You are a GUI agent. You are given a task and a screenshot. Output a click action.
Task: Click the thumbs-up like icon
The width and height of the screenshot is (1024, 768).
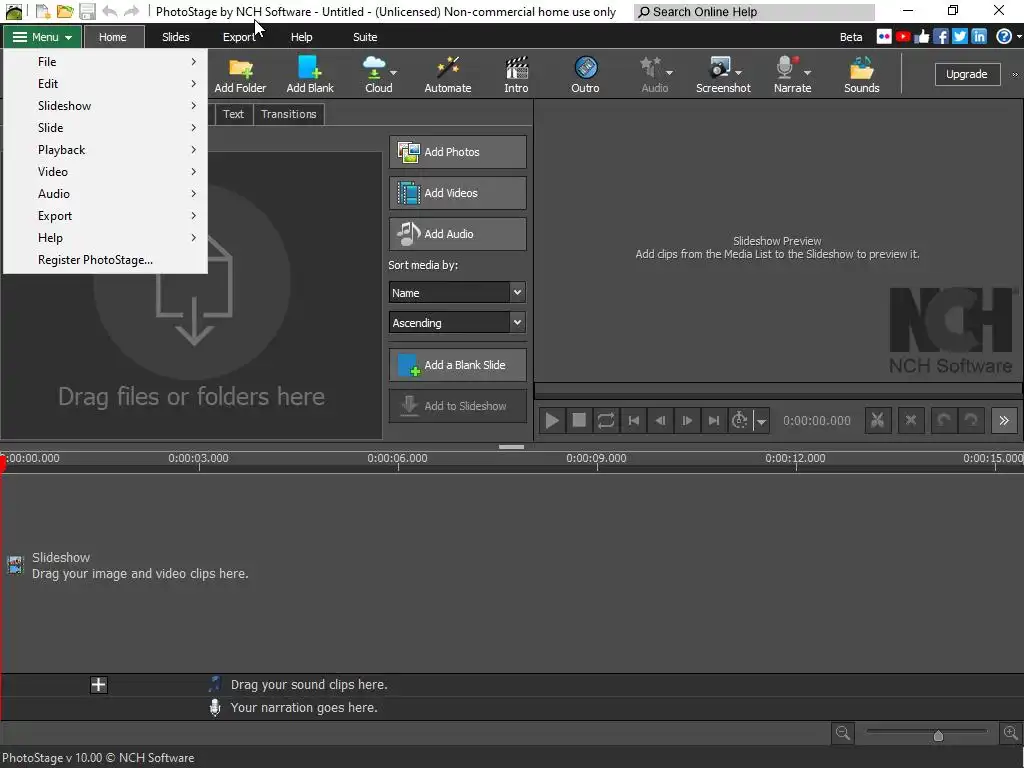click(x=922, y=37)
